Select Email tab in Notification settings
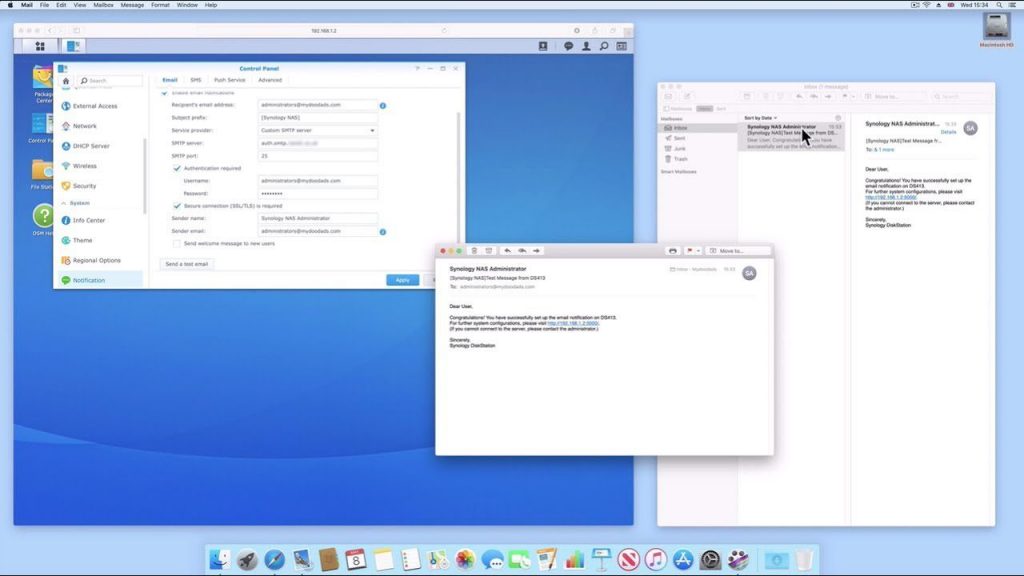The width and height of the screenshot is (1024, 576). 170,80
